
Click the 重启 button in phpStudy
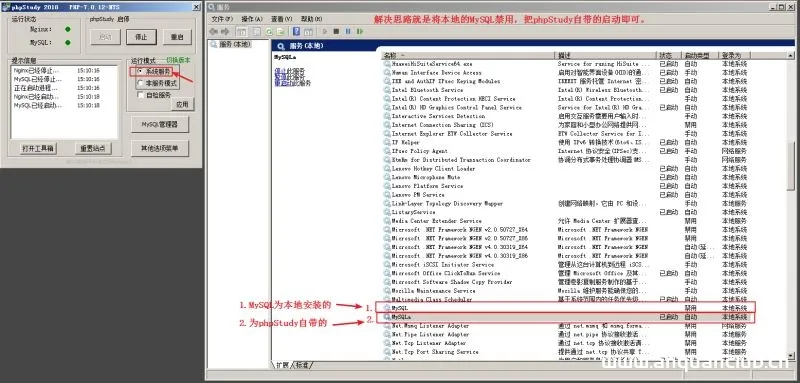tap(177, 37)
